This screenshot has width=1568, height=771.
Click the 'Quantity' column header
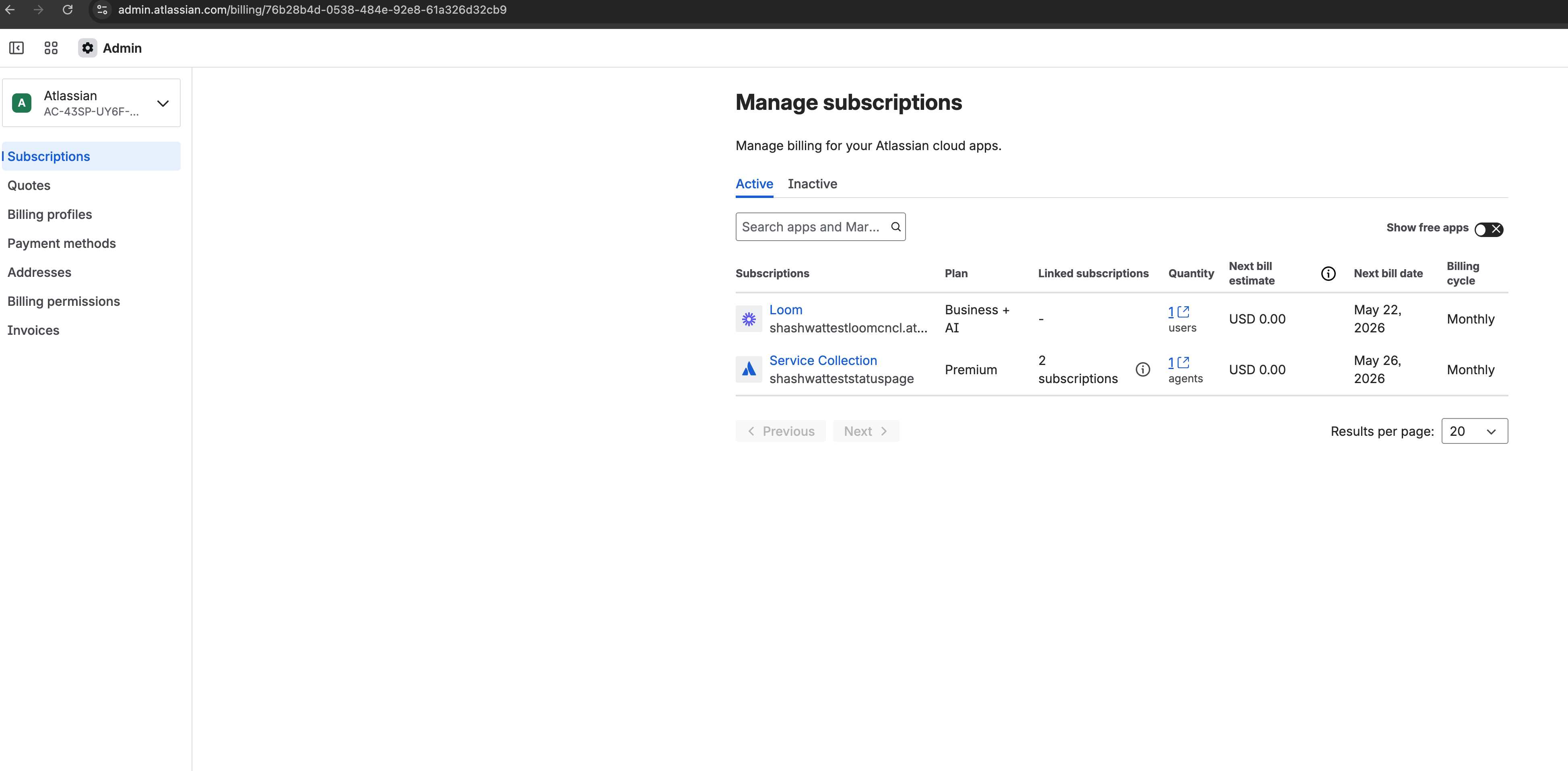pyautogui.click(x=1190, y=274)
